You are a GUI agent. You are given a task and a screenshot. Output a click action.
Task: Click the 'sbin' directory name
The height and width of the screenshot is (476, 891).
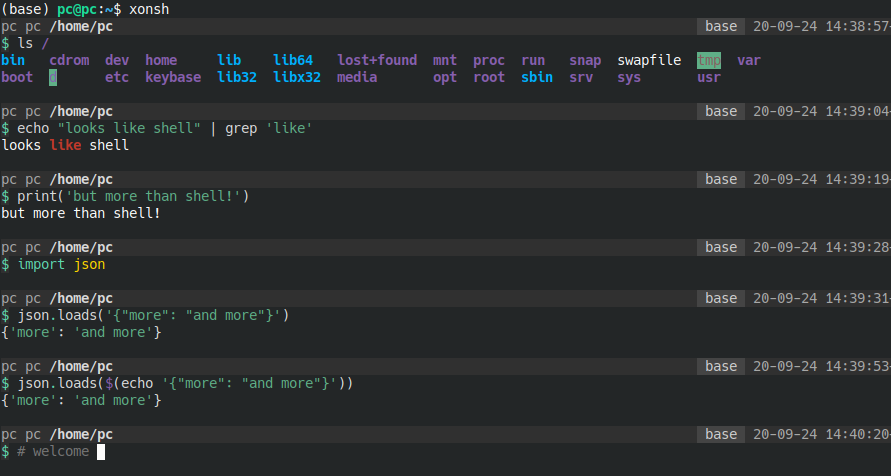[537, 77]
